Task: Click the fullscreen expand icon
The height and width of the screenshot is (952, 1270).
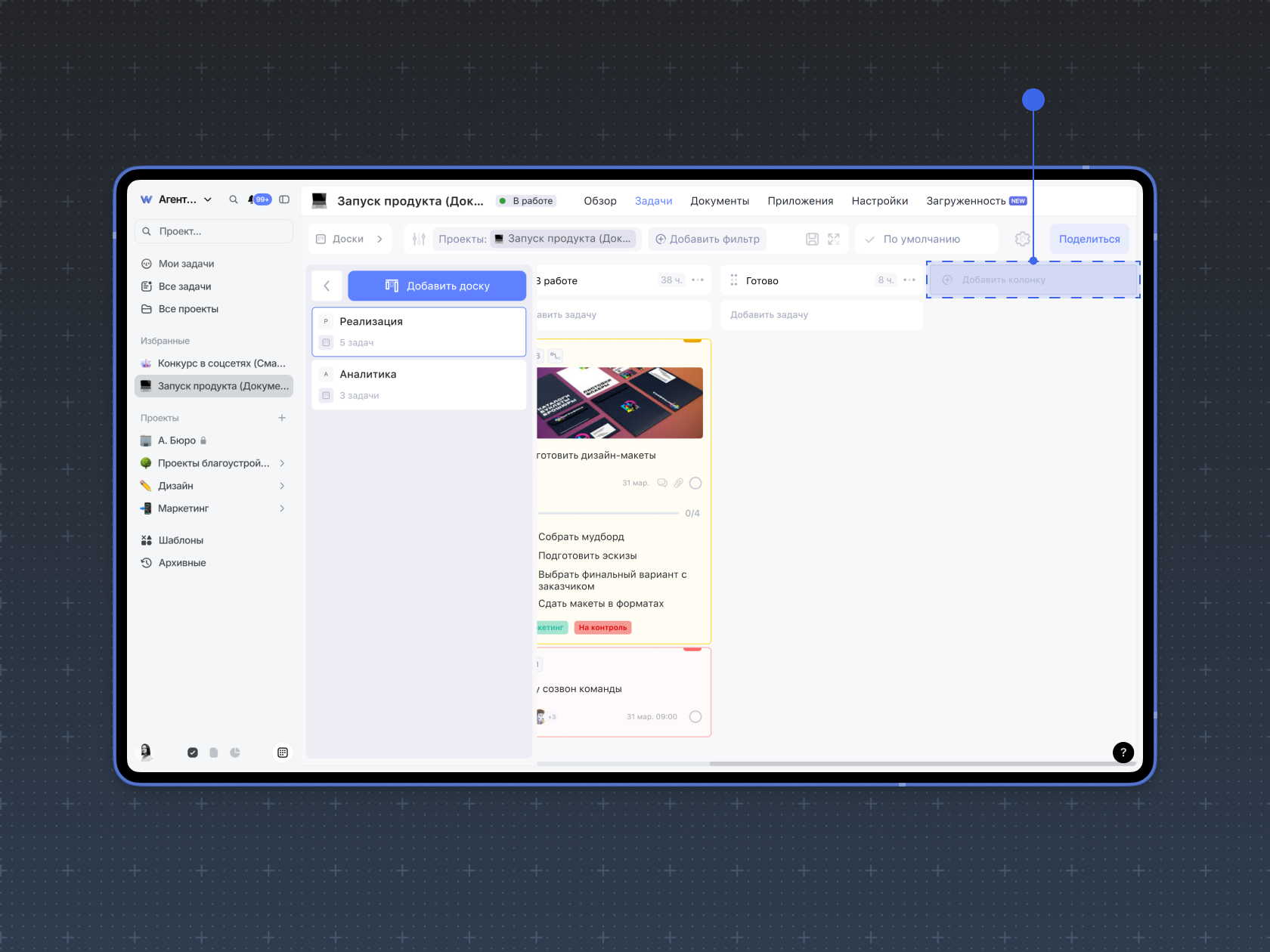Action: tap(834, 239)
